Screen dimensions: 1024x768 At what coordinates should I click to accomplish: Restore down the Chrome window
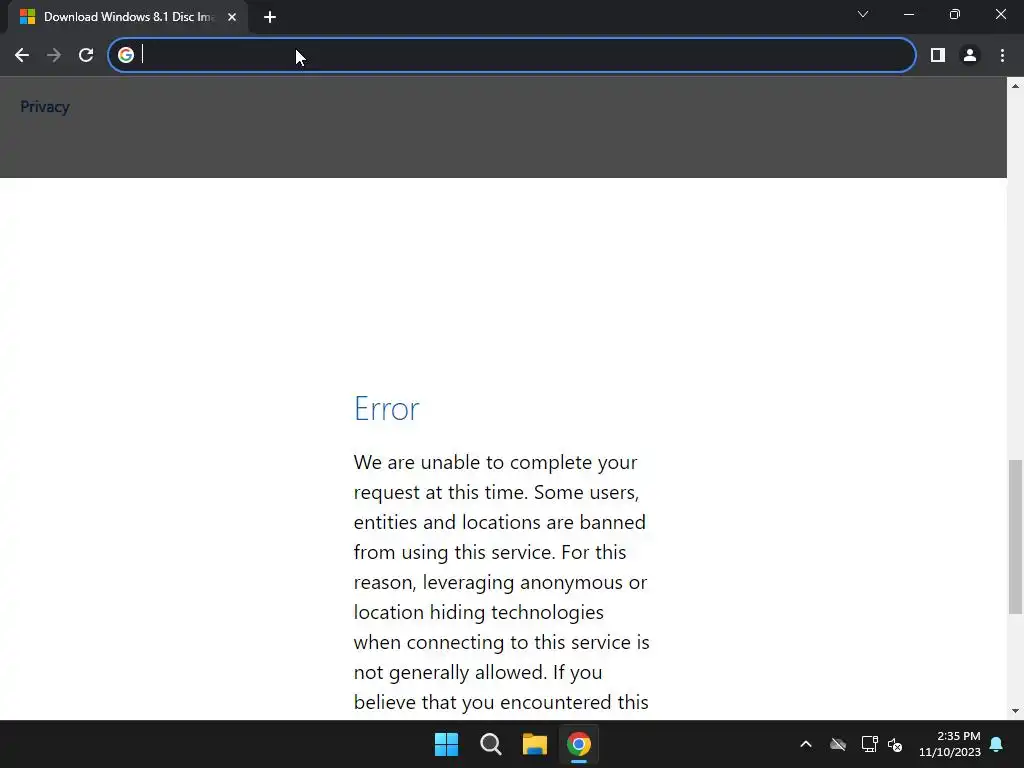click(955, 14)
